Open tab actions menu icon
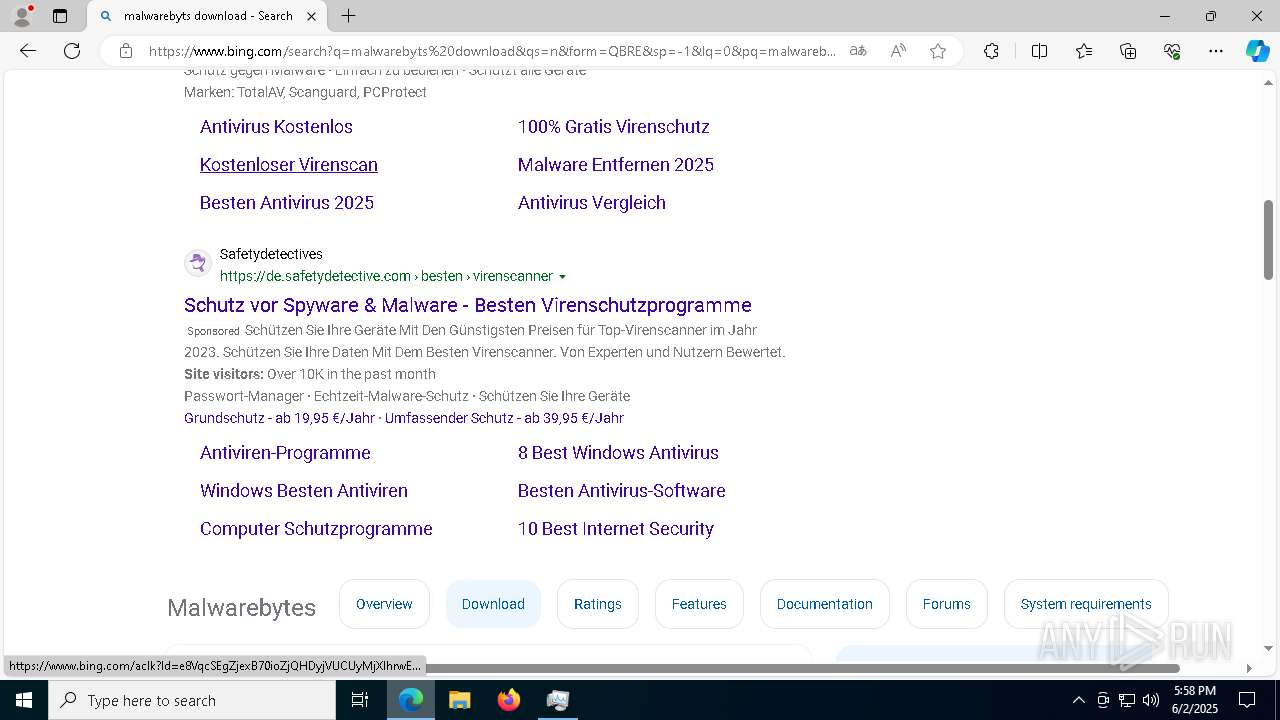This screenshot has height=720, width=1280. point(60,16)
